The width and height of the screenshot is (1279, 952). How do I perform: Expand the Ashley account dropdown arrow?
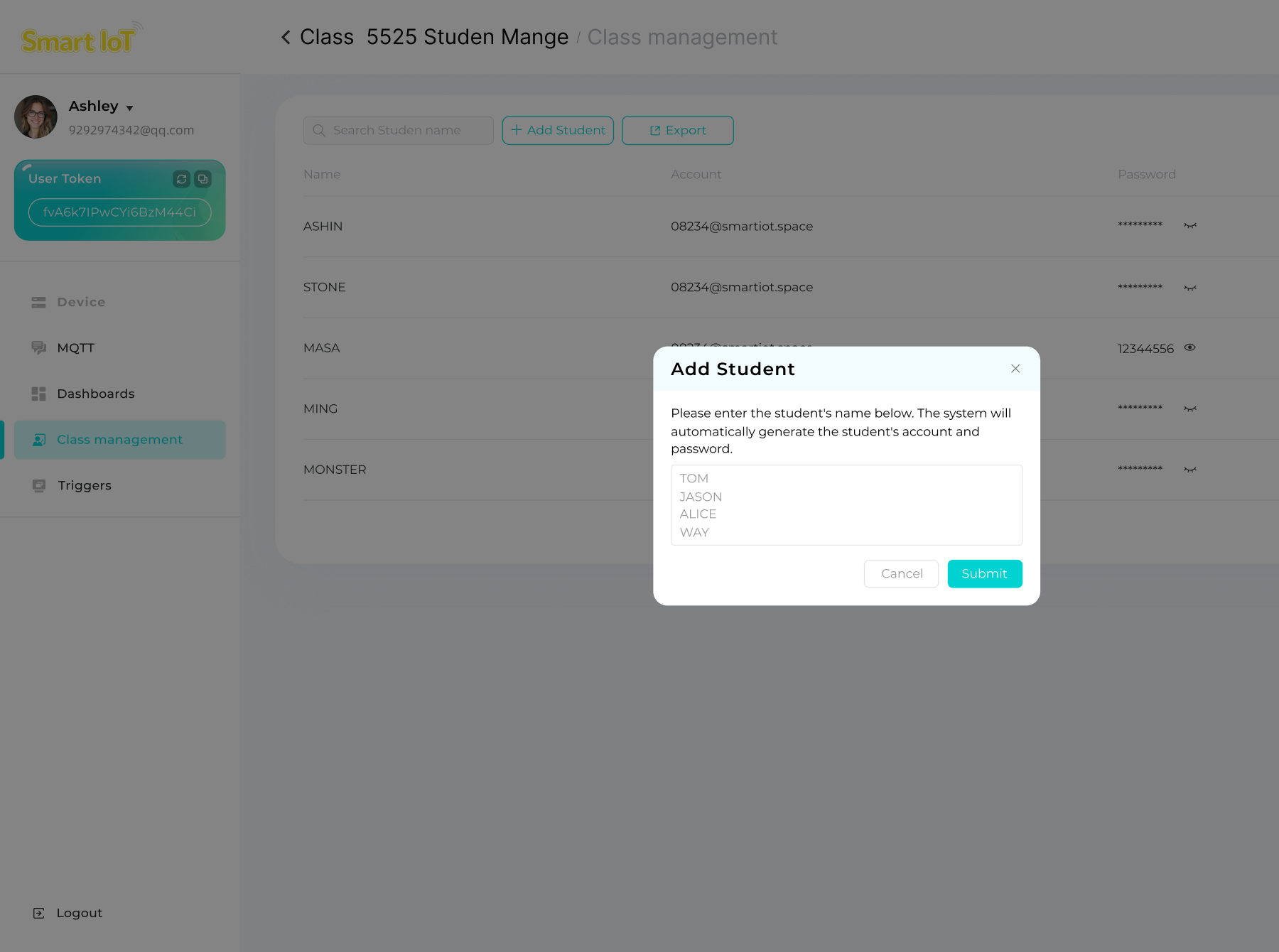click(130, 108)
